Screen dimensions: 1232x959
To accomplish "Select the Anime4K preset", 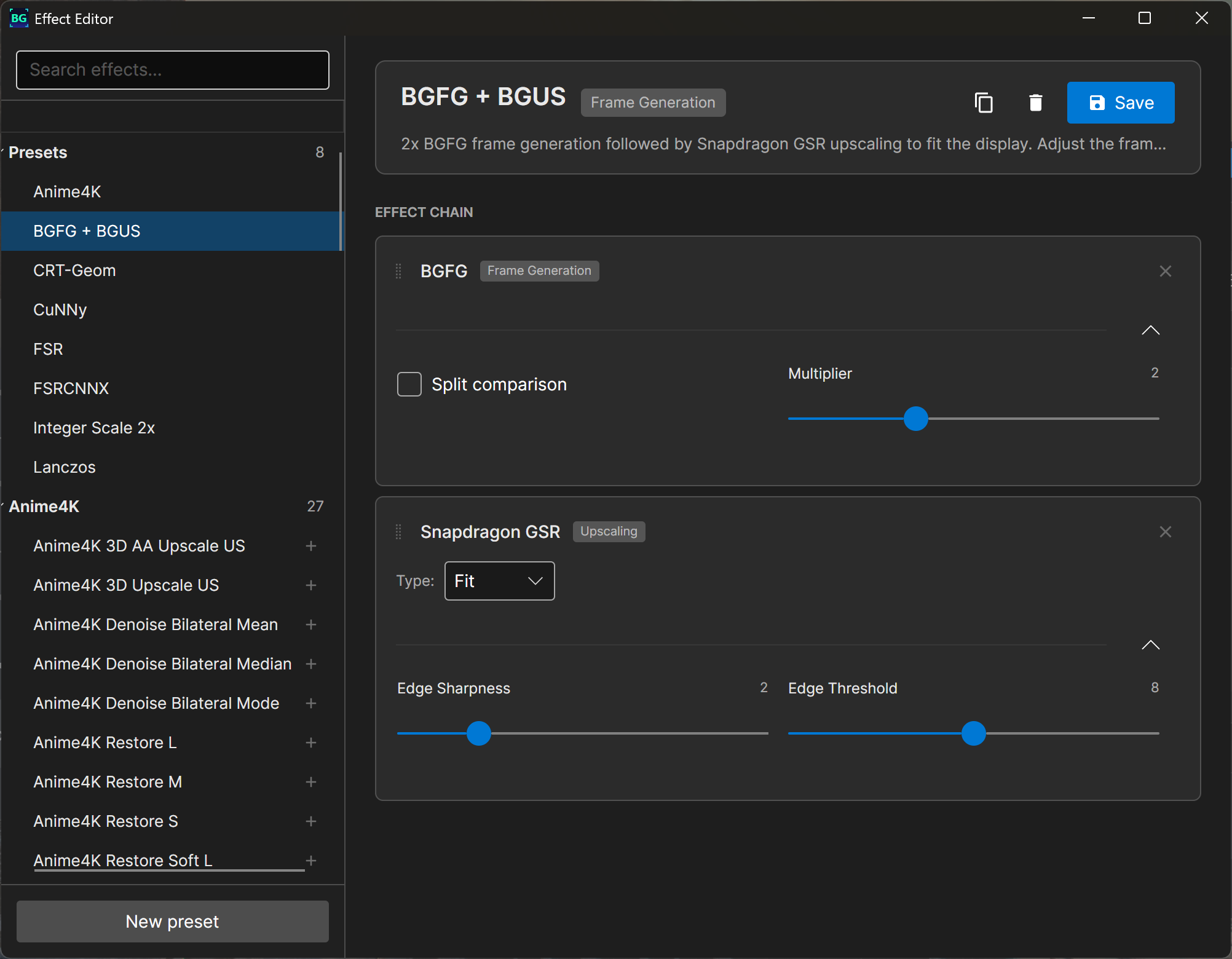I will click(171, 192).
